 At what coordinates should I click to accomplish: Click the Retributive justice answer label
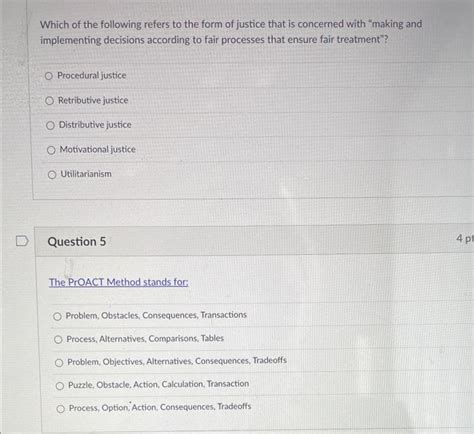coord(93,100)
